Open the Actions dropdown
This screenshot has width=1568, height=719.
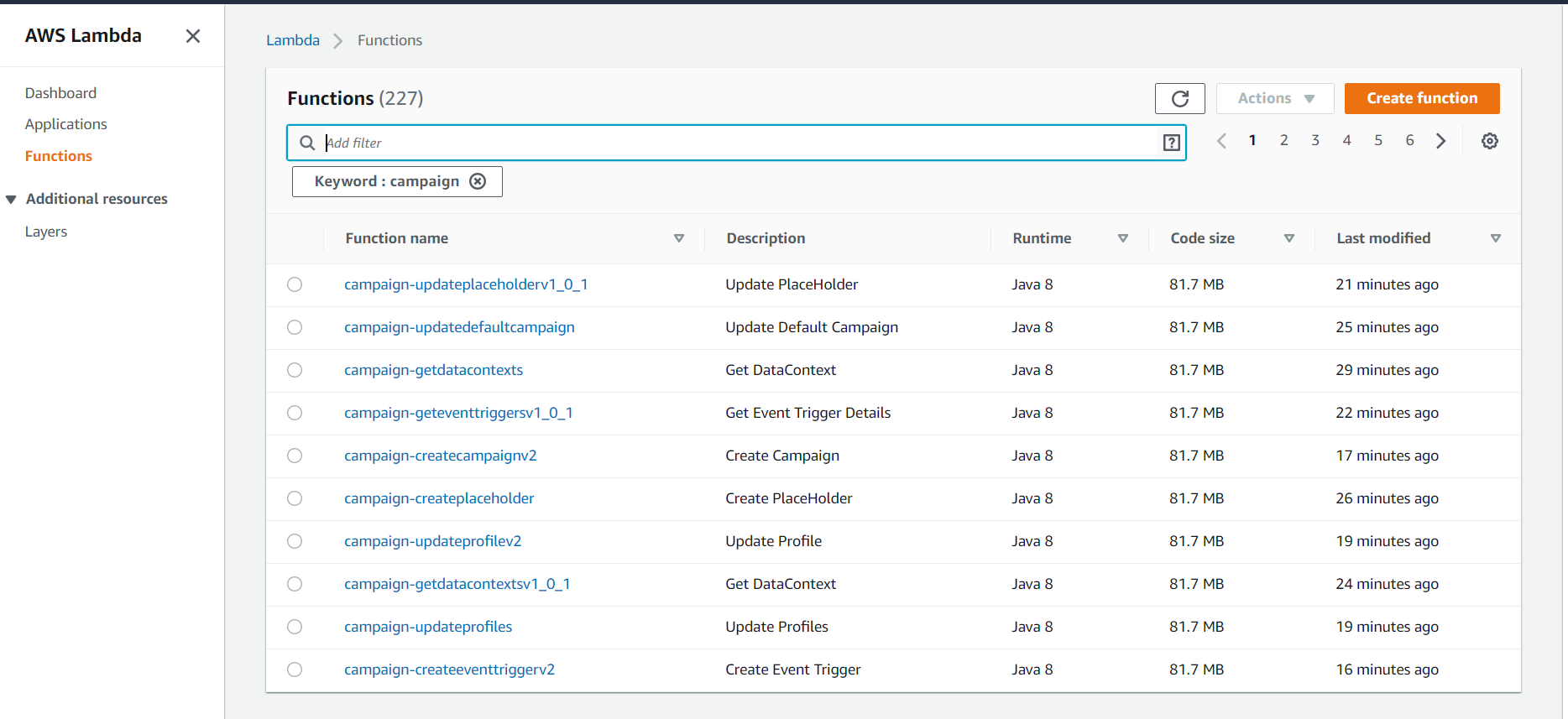coord(1274,99)
